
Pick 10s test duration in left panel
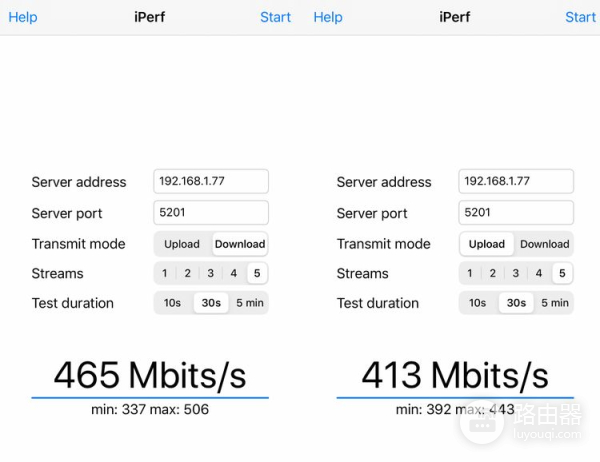point(173,303)
